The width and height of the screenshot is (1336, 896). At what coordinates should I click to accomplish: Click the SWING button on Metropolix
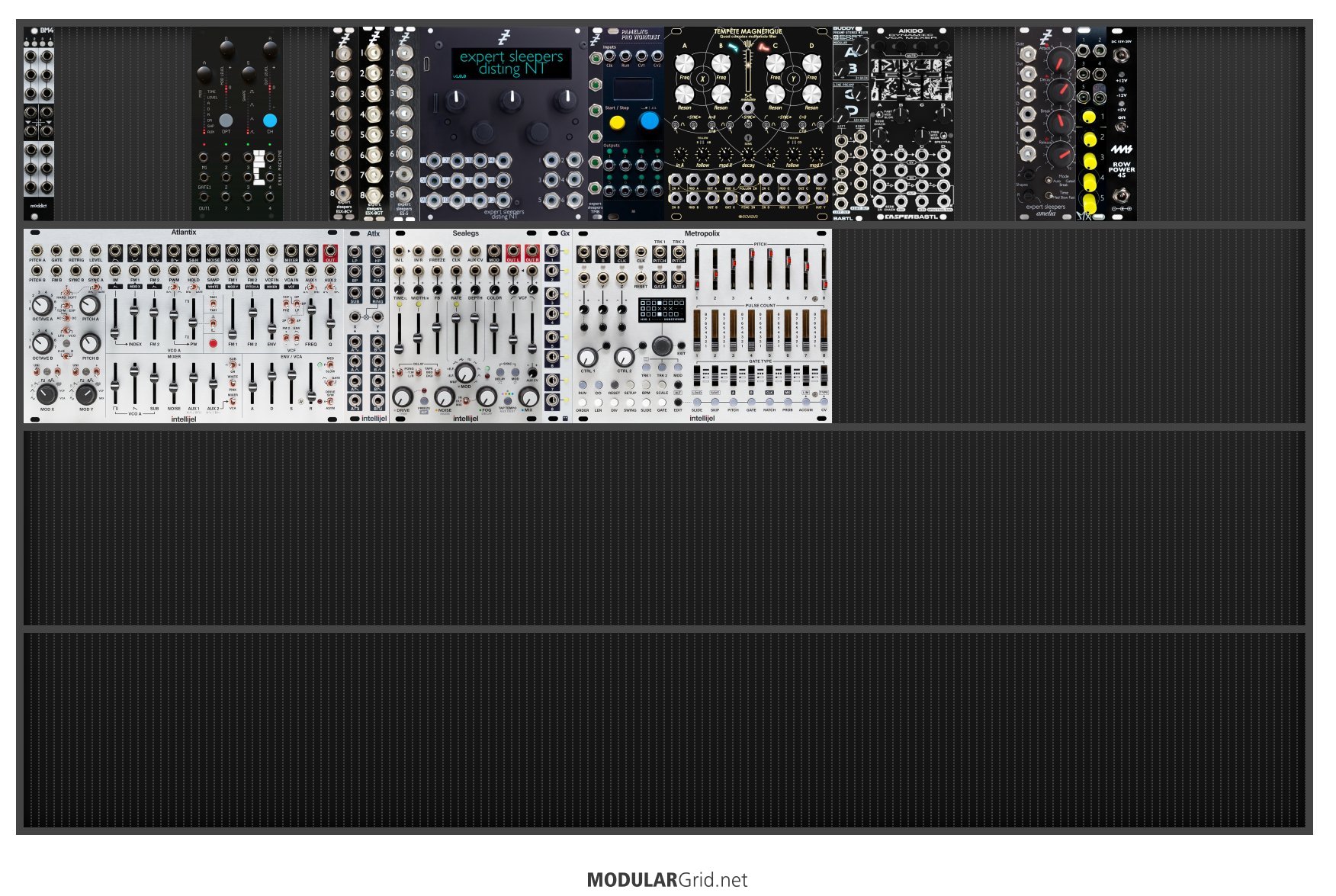[630, 402]
